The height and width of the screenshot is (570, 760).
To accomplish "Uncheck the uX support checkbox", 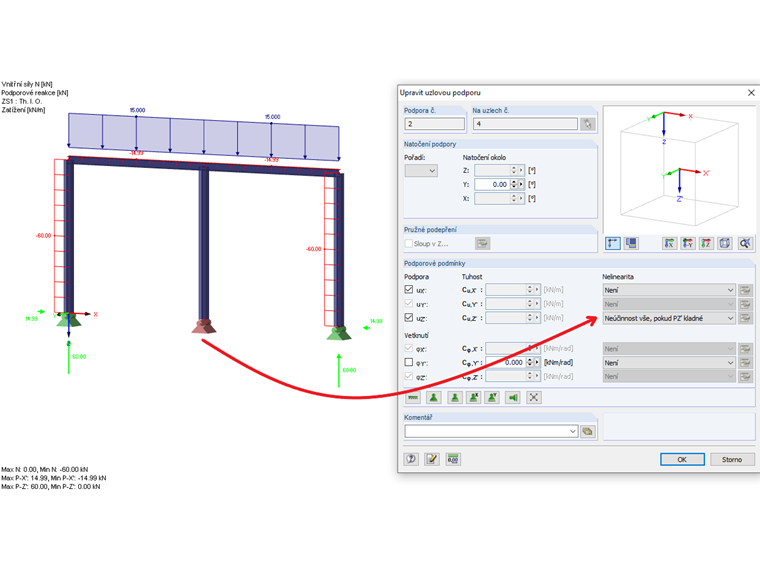I will (409, 290).
